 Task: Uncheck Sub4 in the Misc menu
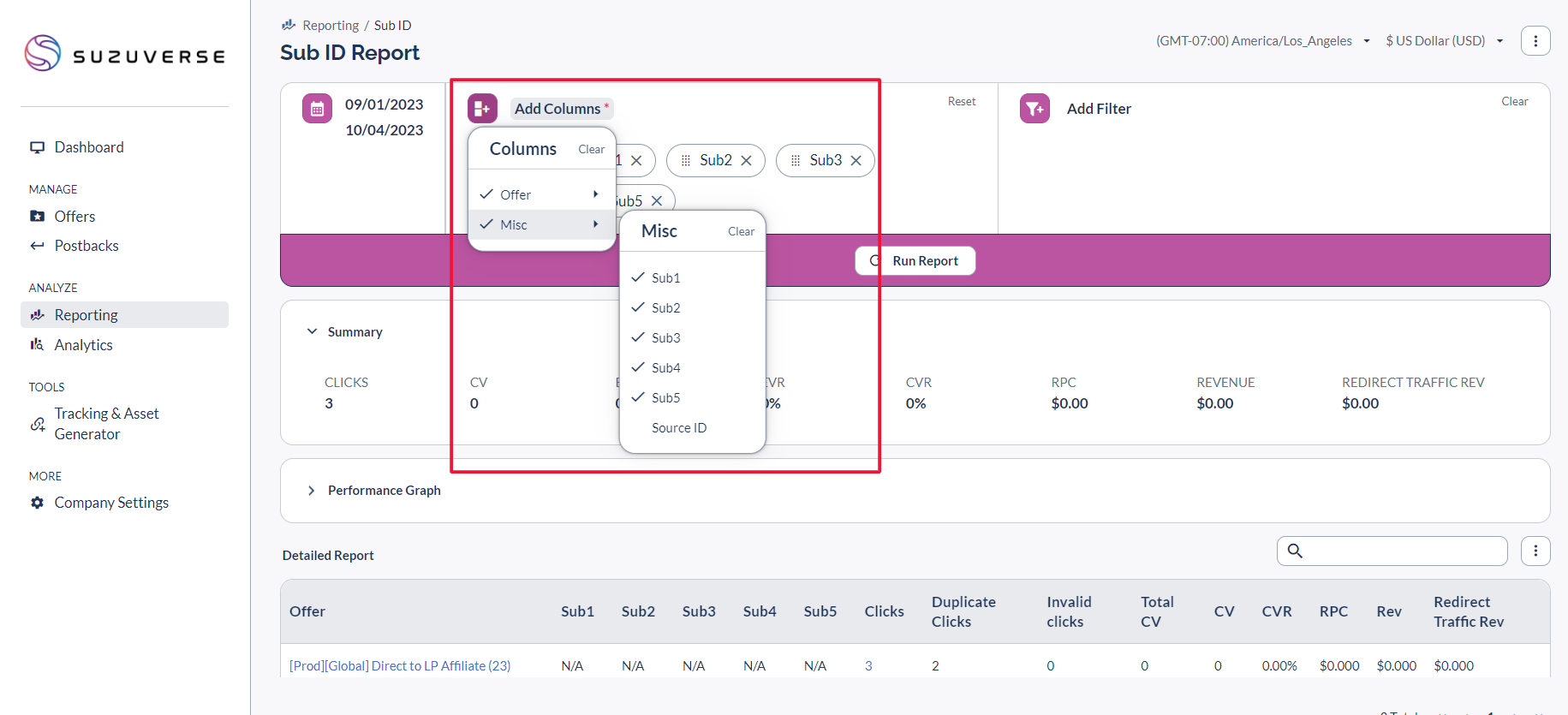point(665,367)
